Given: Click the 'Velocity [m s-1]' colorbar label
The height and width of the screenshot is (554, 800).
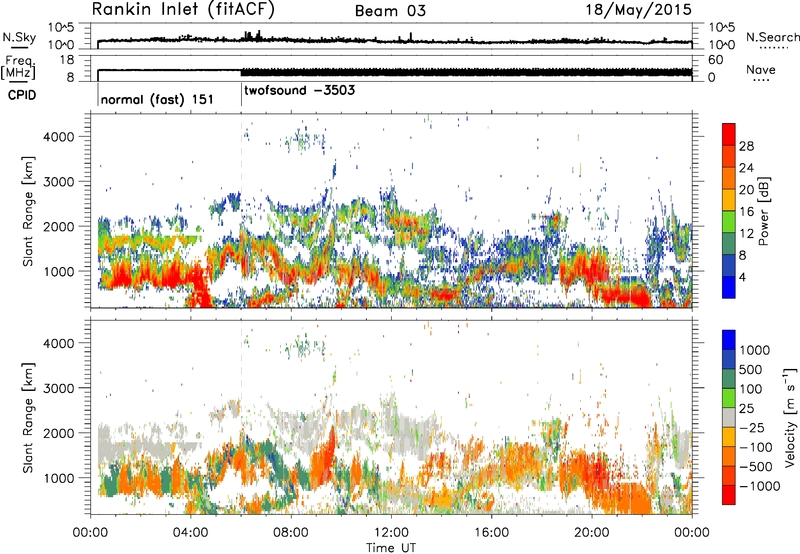Looking at the screenshot, I should (790, 417).
